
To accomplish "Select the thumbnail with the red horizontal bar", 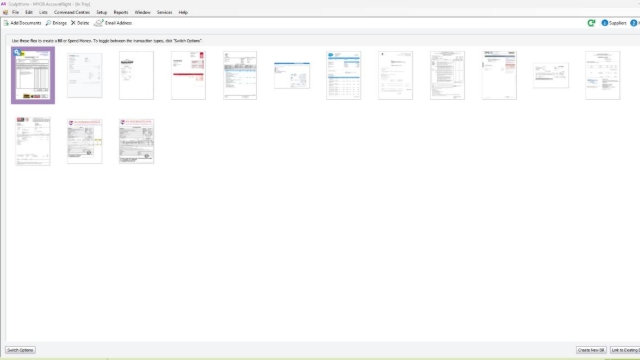I will [188, 76].
